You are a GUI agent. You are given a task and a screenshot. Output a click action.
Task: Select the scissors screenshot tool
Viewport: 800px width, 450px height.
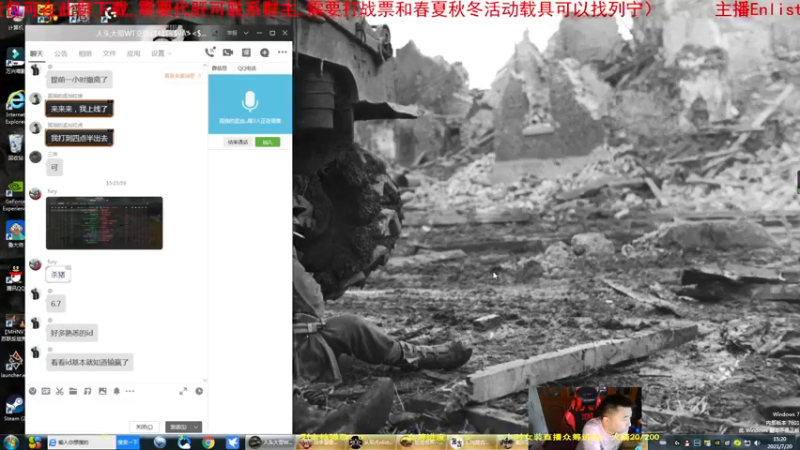point(60,391)
